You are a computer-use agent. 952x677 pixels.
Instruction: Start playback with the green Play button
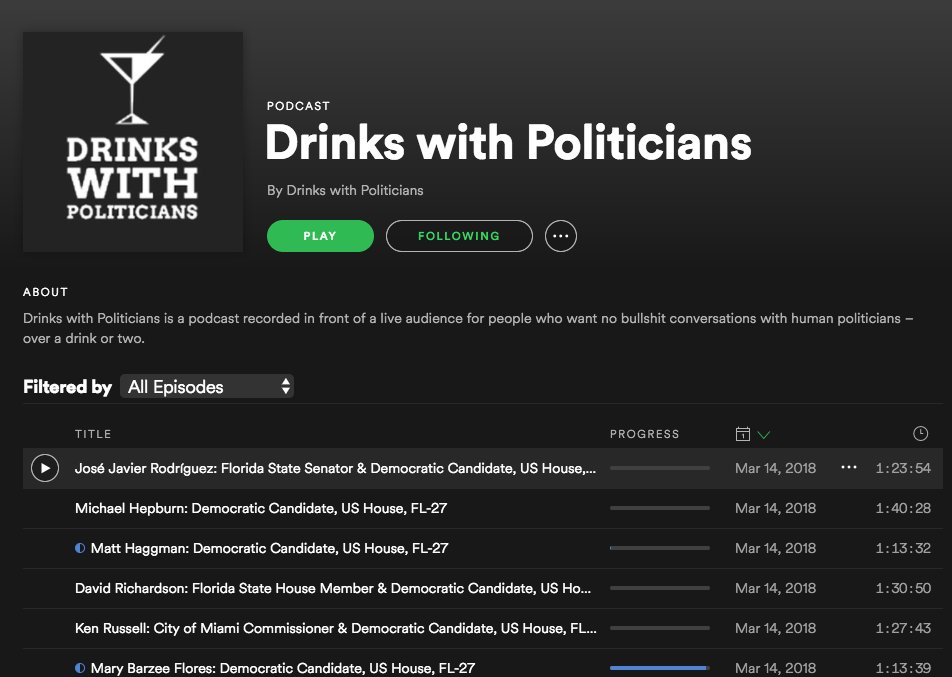320,236
